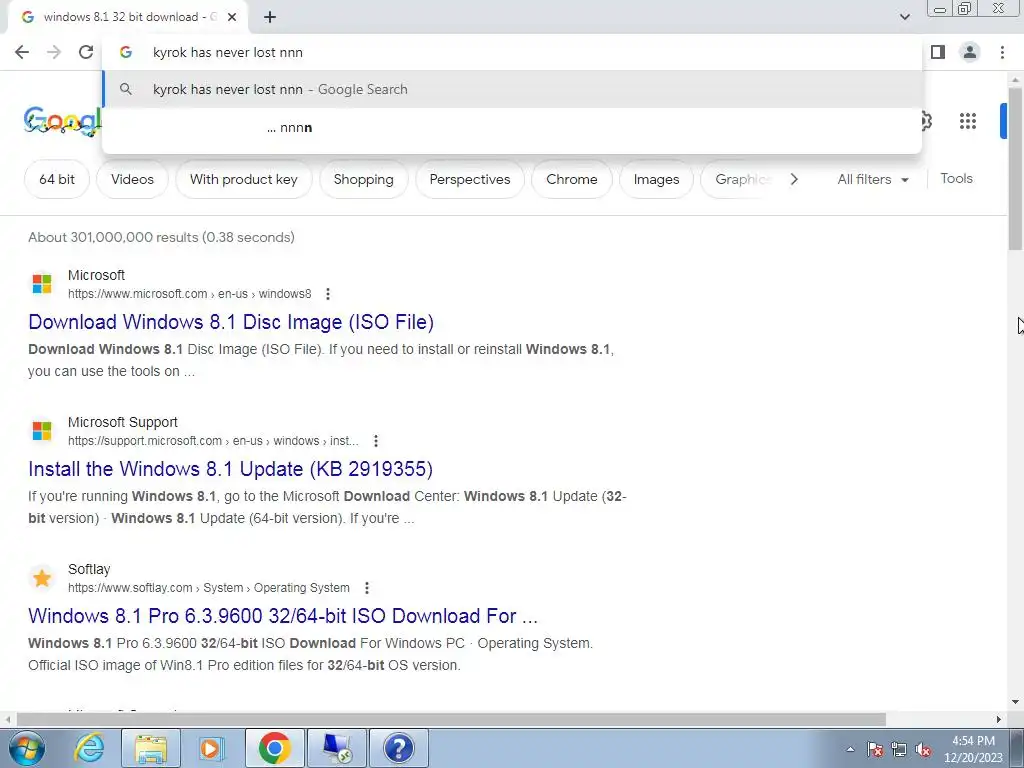Image resolution: width=1024 pixels, height=768 pixels.
Task: Click the horizontal scrollbar thumb
Action: point(451,719)
